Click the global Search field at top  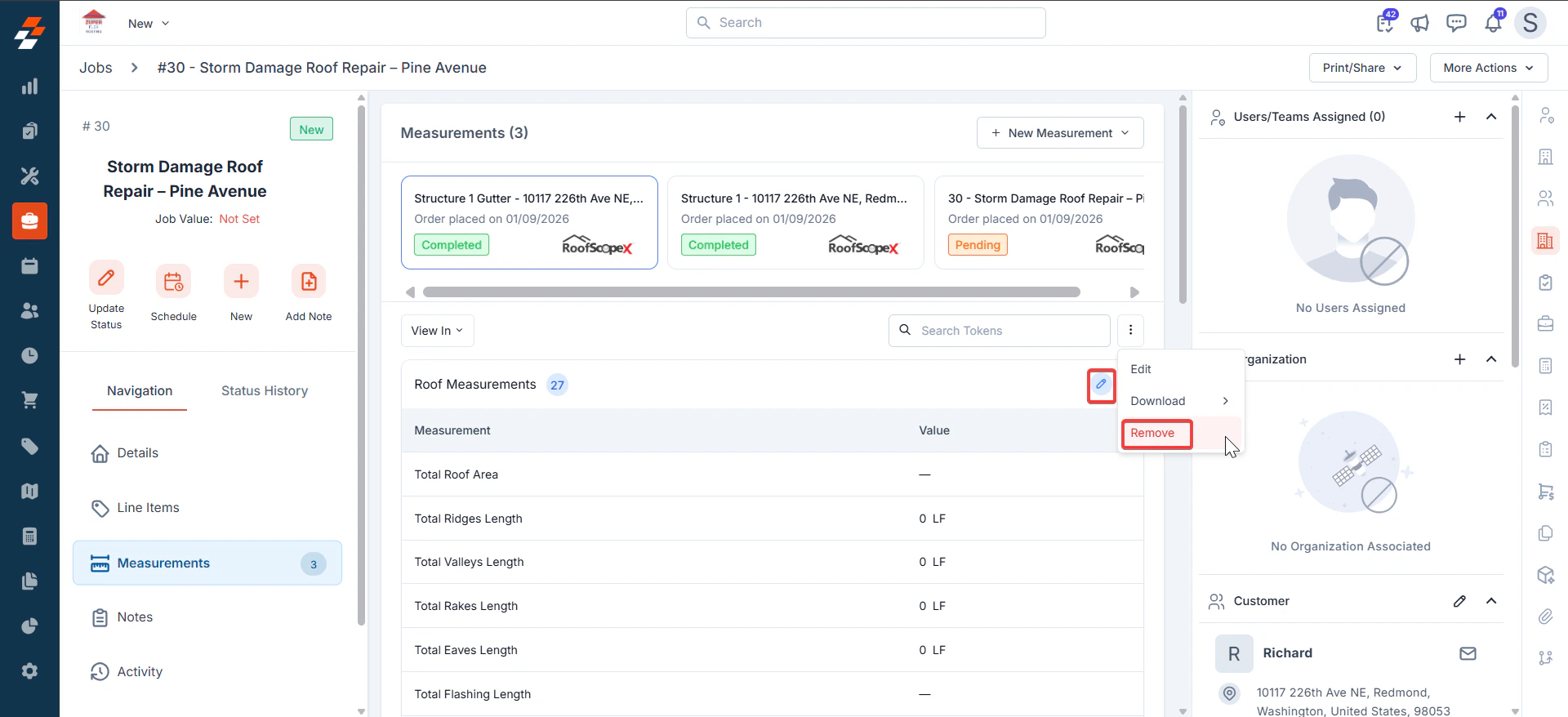coord(866,23)
